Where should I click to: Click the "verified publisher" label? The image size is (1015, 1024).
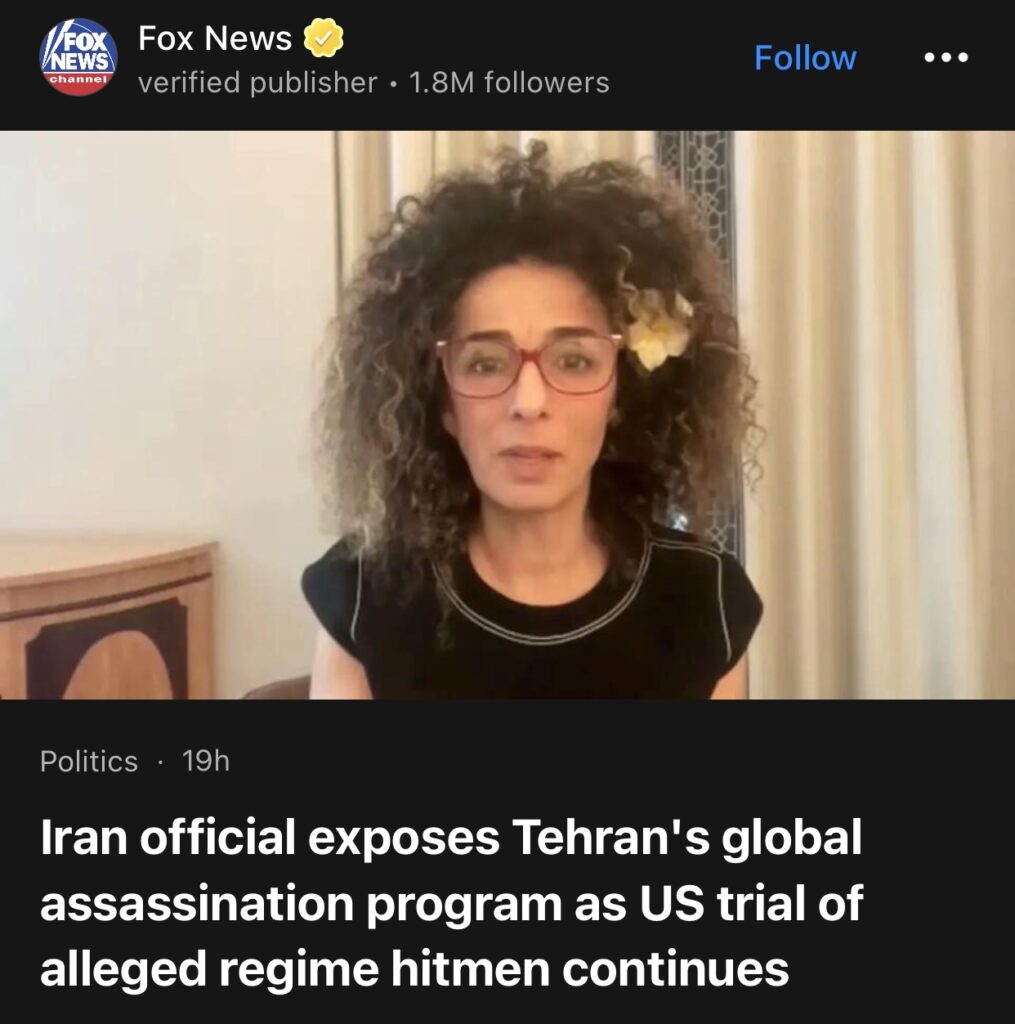[x=257, y=83]
